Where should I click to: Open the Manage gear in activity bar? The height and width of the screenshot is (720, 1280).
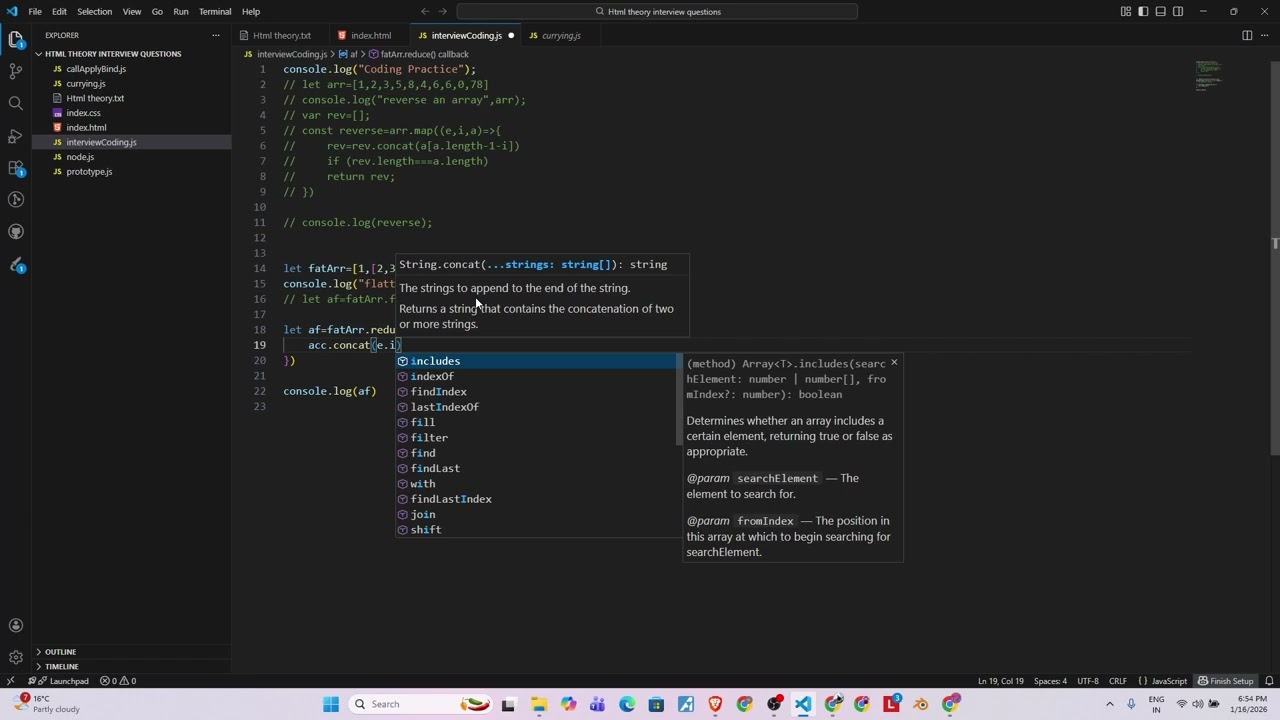pos(15,657)
